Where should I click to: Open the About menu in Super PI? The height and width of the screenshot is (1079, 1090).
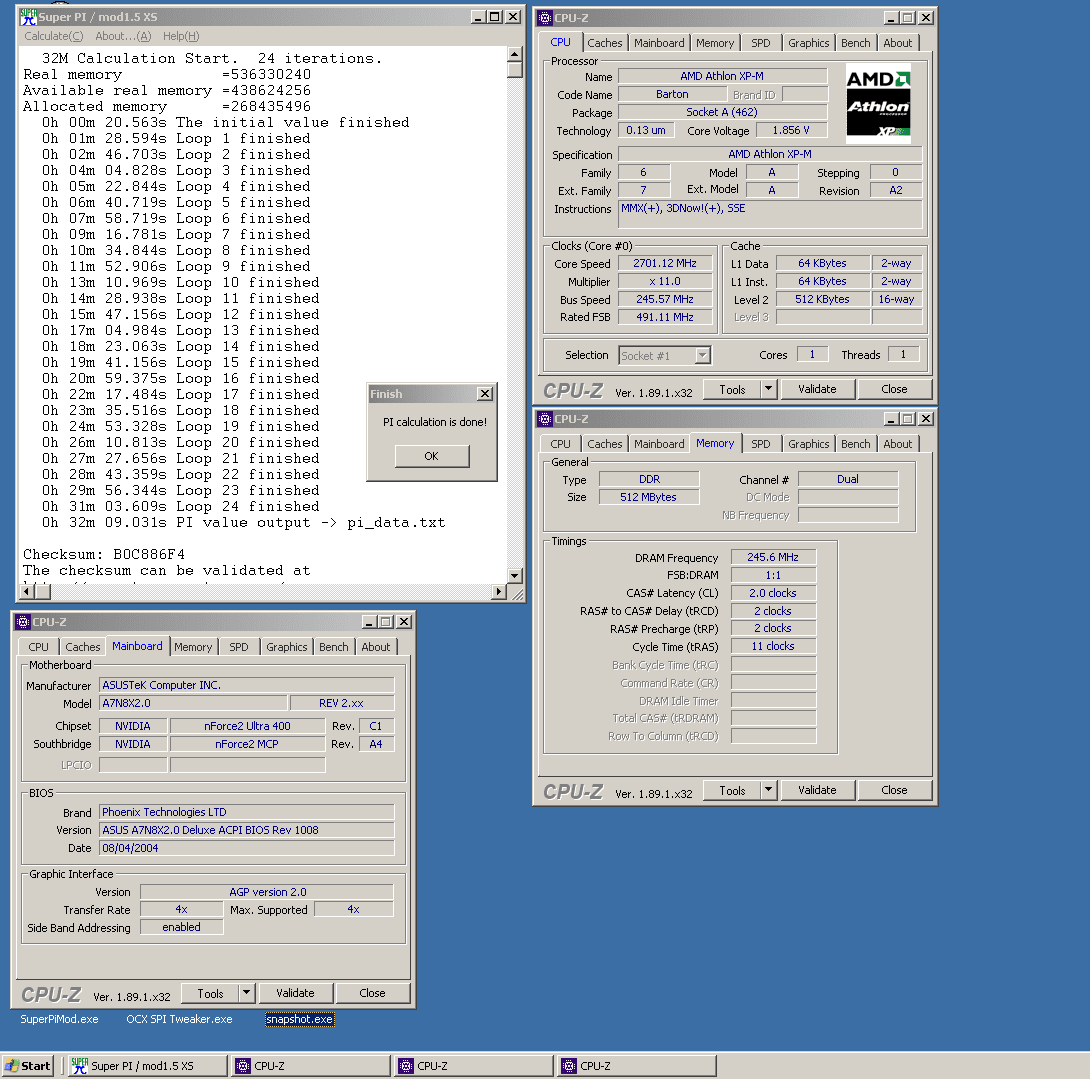tap(123, 36)
